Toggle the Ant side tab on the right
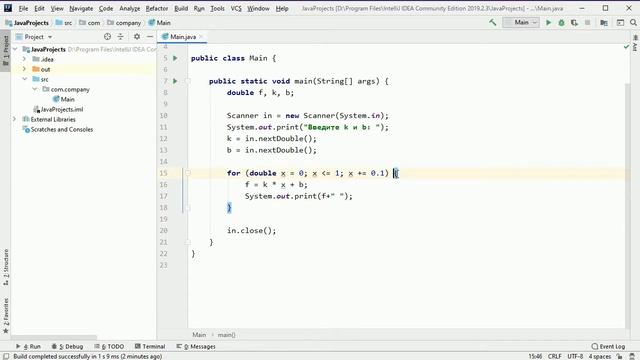Viewport: 640px width, 360px height. pos(635,42)
